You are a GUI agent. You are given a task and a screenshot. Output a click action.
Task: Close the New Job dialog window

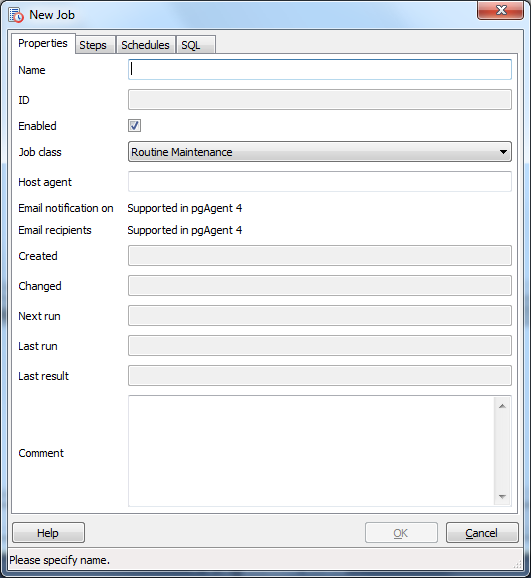pyautogui.click(x=500, y=10)
